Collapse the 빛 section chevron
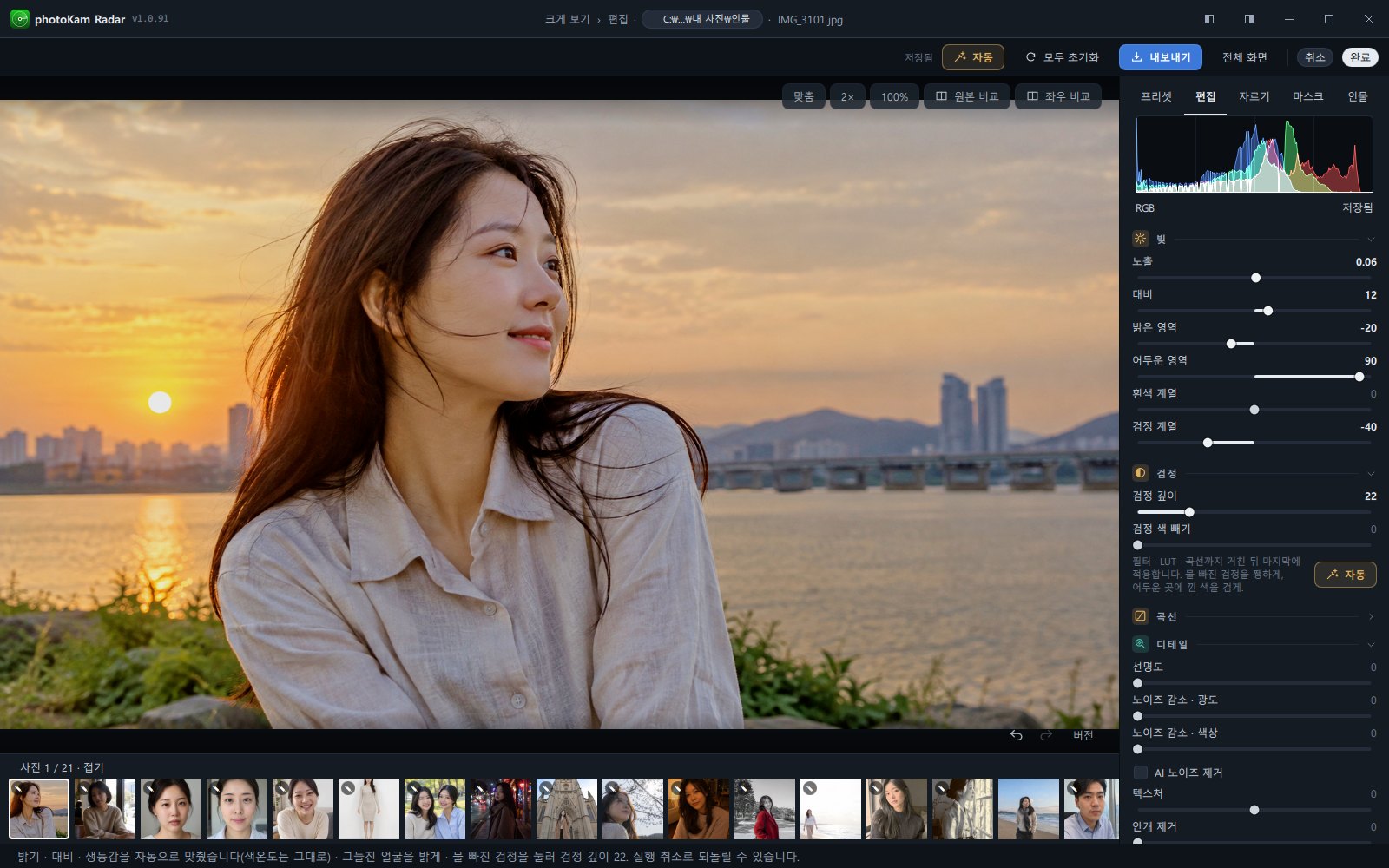The width and height of the screenshot is (1389, 868). 1371,239
